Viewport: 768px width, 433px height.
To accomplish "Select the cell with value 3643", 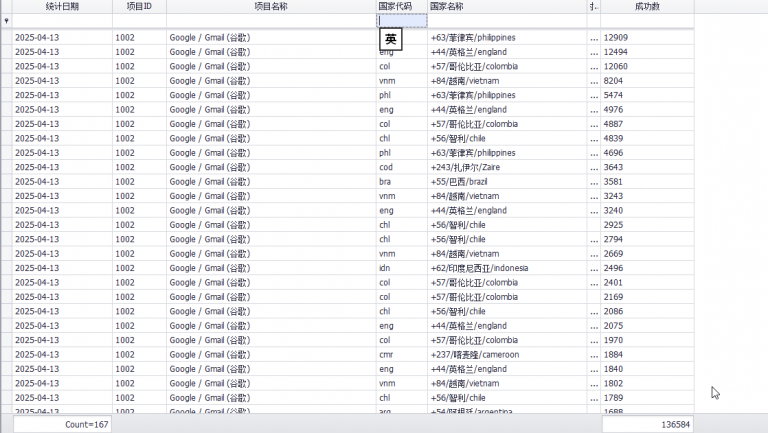I will [647, 167].
